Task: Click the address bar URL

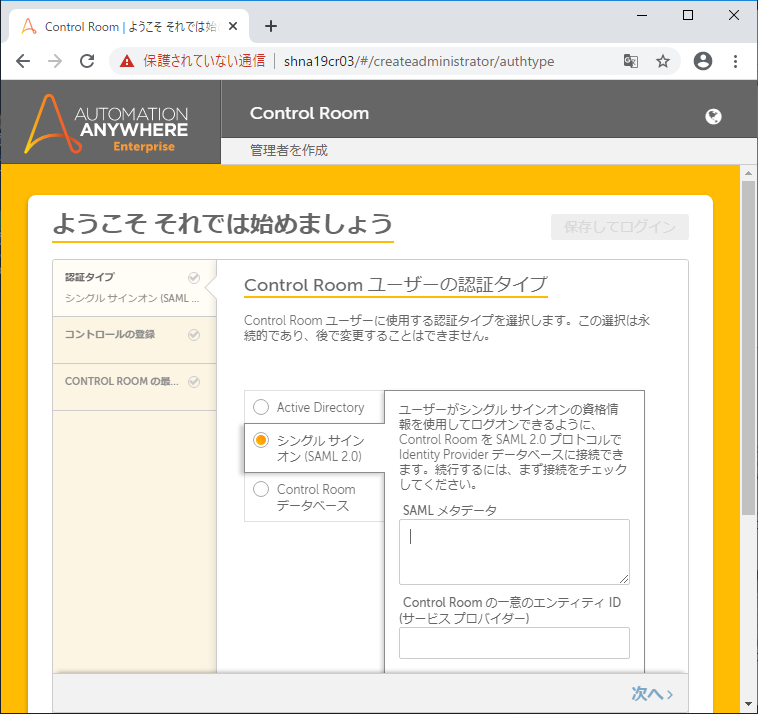Action: coord(419,61)
